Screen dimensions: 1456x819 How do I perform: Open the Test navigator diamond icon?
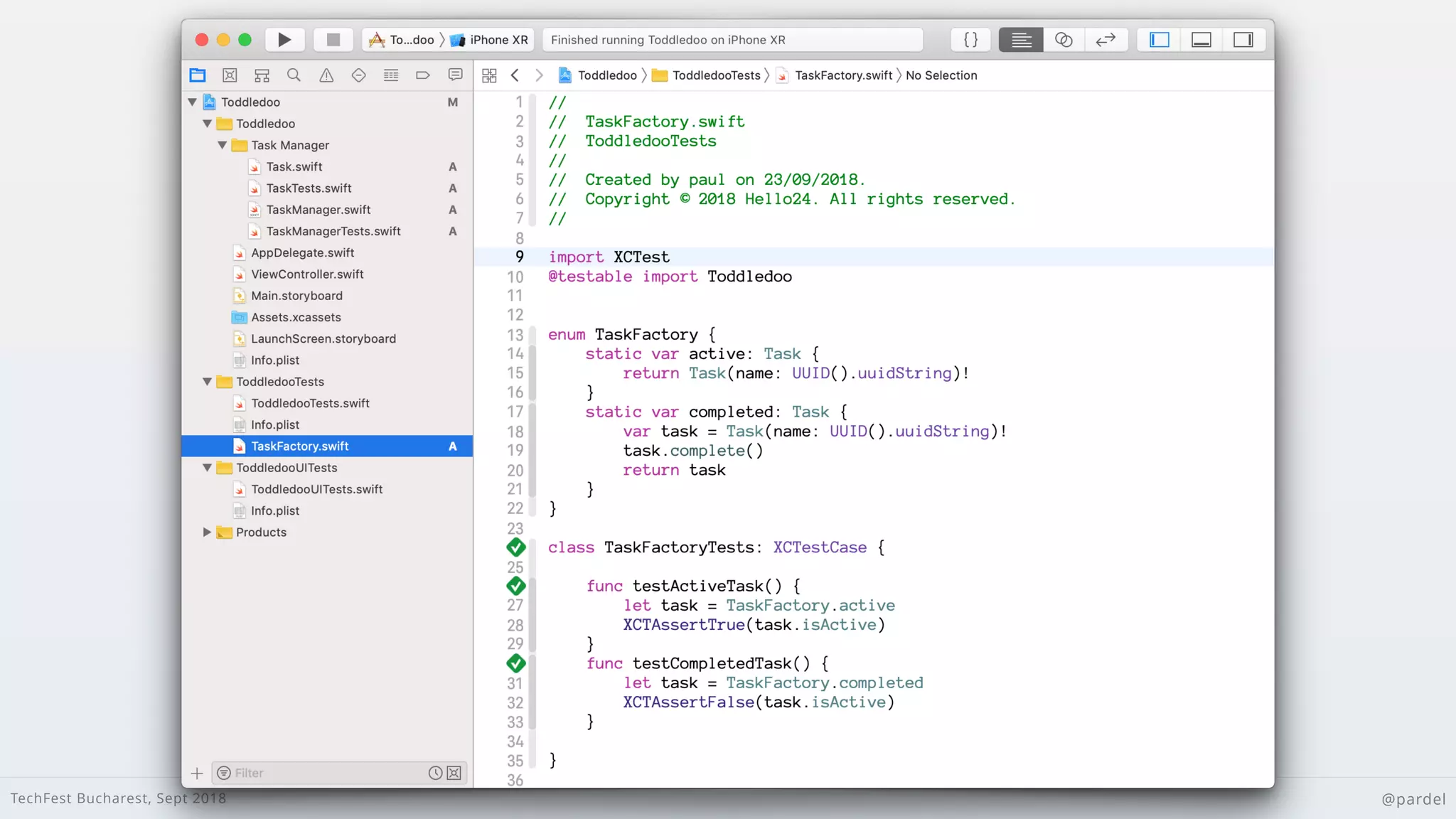[358, 75]
